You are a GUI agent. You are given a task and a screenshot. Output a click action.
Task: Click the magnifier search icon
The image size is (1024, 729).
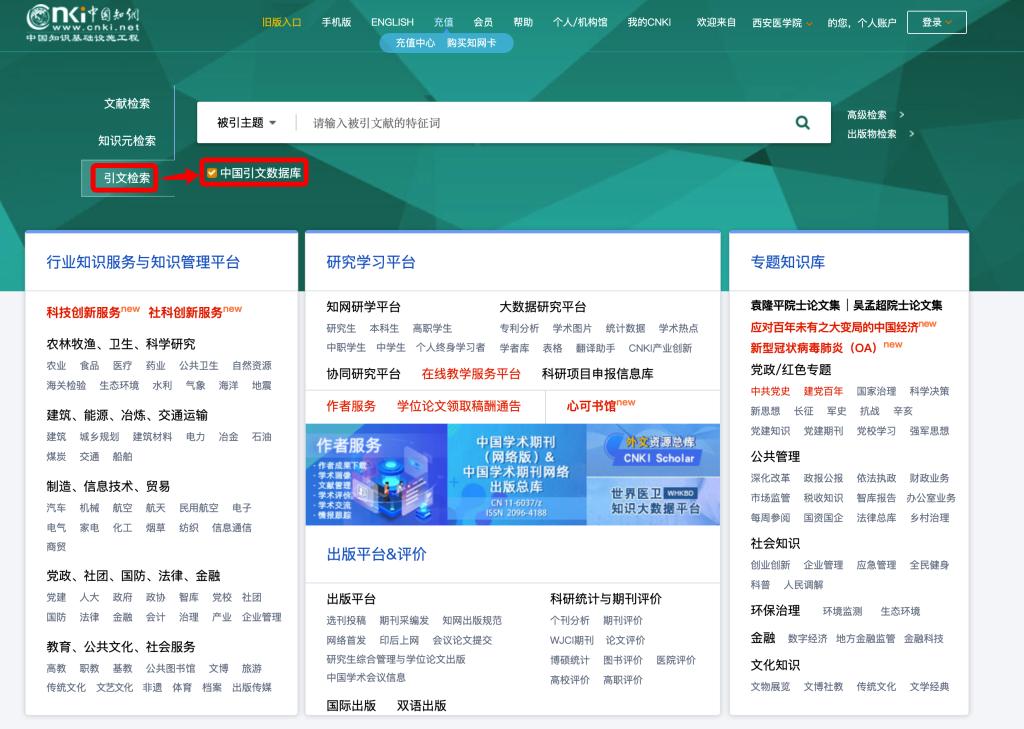point(802,122)
